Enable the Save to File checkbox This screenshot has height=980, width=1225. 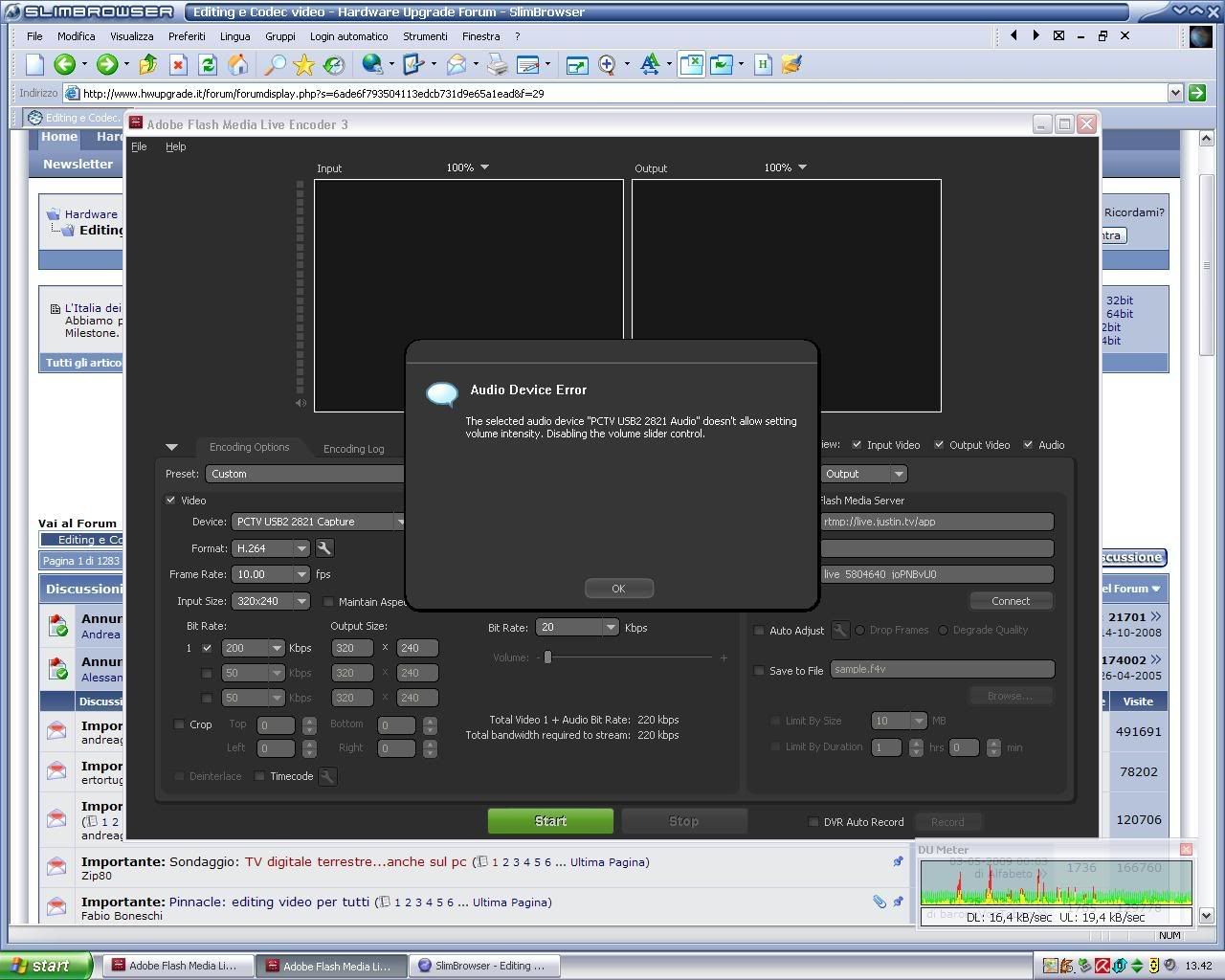click(759, 671)
